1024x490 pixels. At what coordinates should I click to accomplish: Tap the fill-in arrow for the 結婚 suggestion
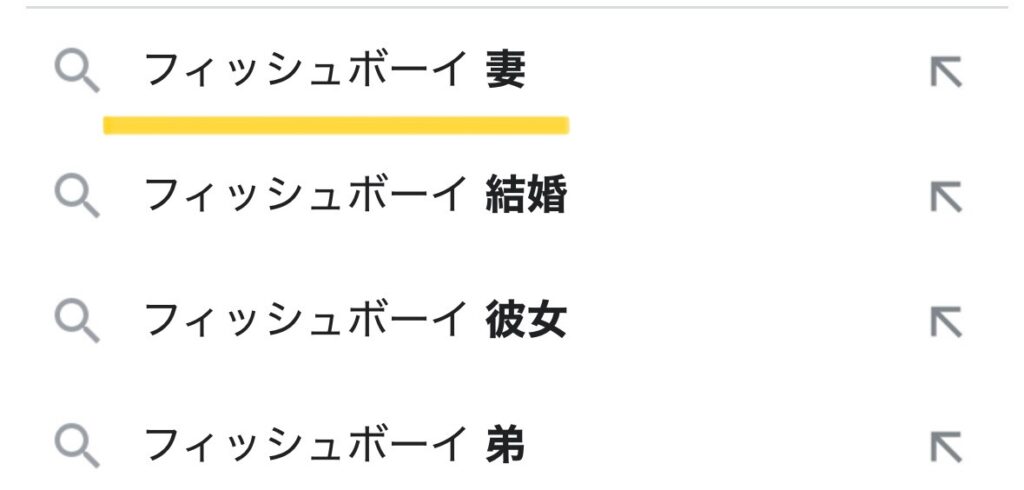[946, 197]
